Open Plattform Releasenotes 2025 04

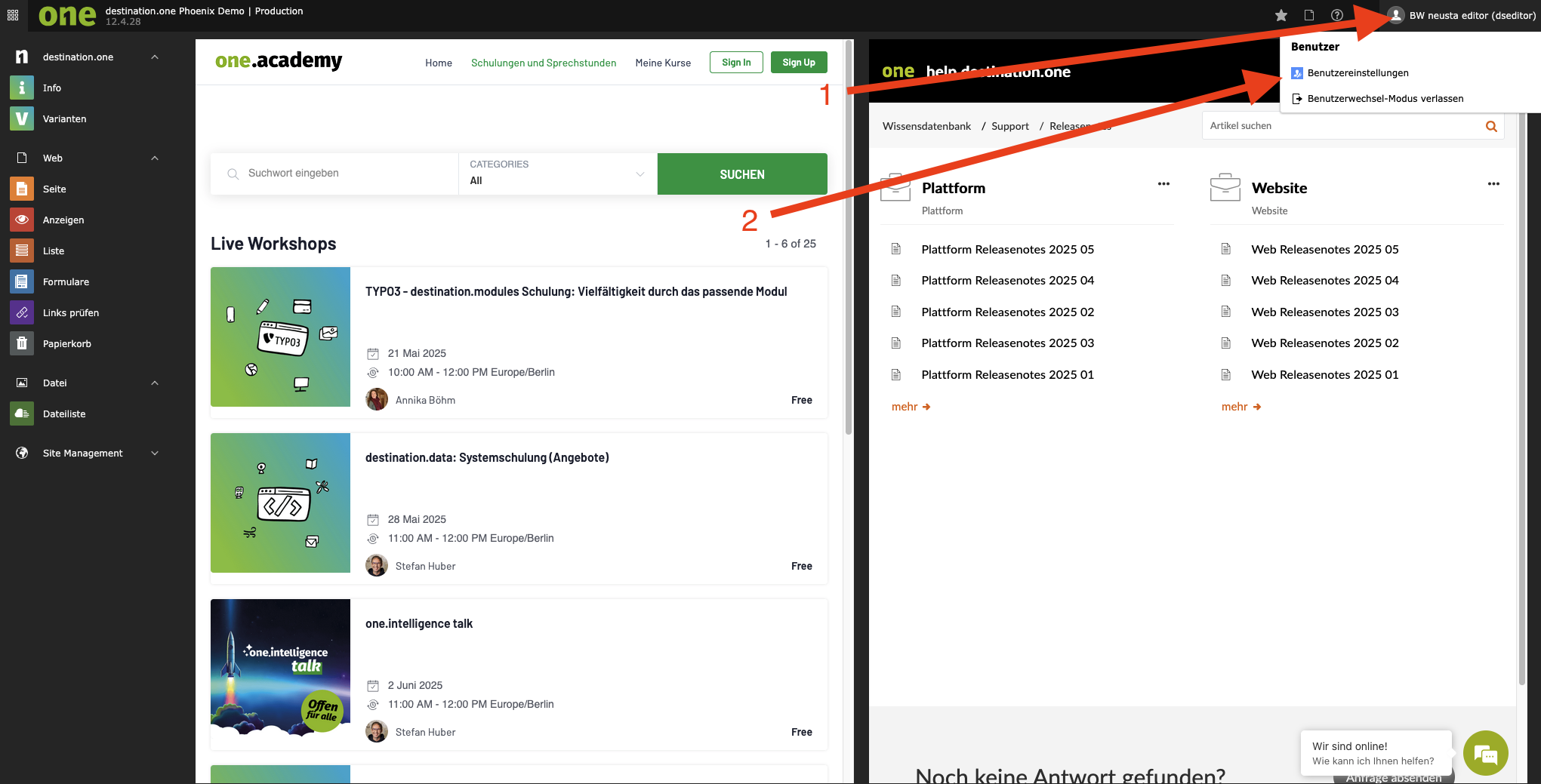[1007, 281]
